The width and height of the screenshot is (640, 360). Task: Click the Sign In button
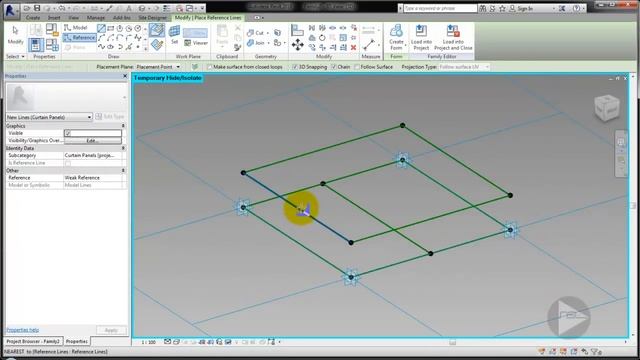(x=521, y=8)
